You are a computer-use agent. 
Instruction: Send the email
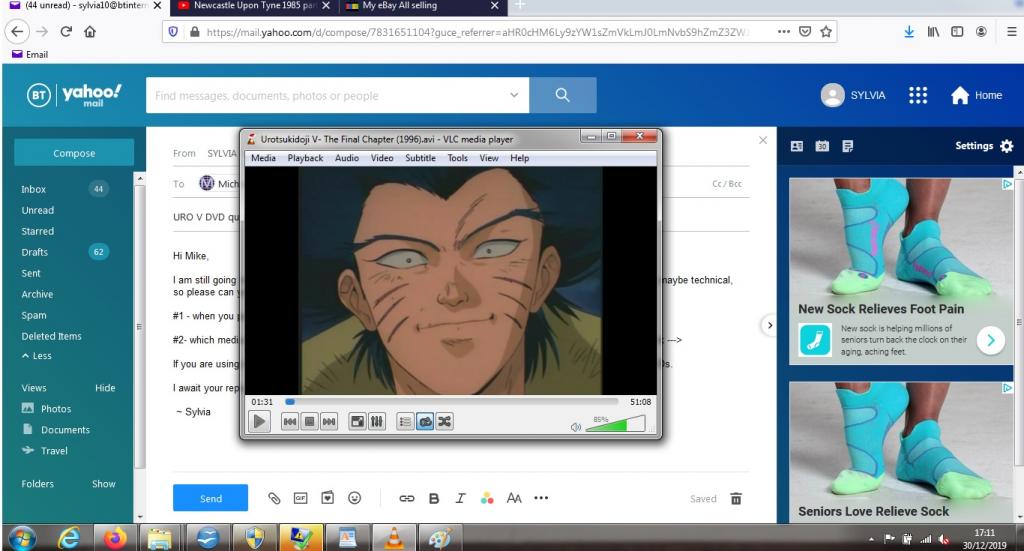[210, 498]
